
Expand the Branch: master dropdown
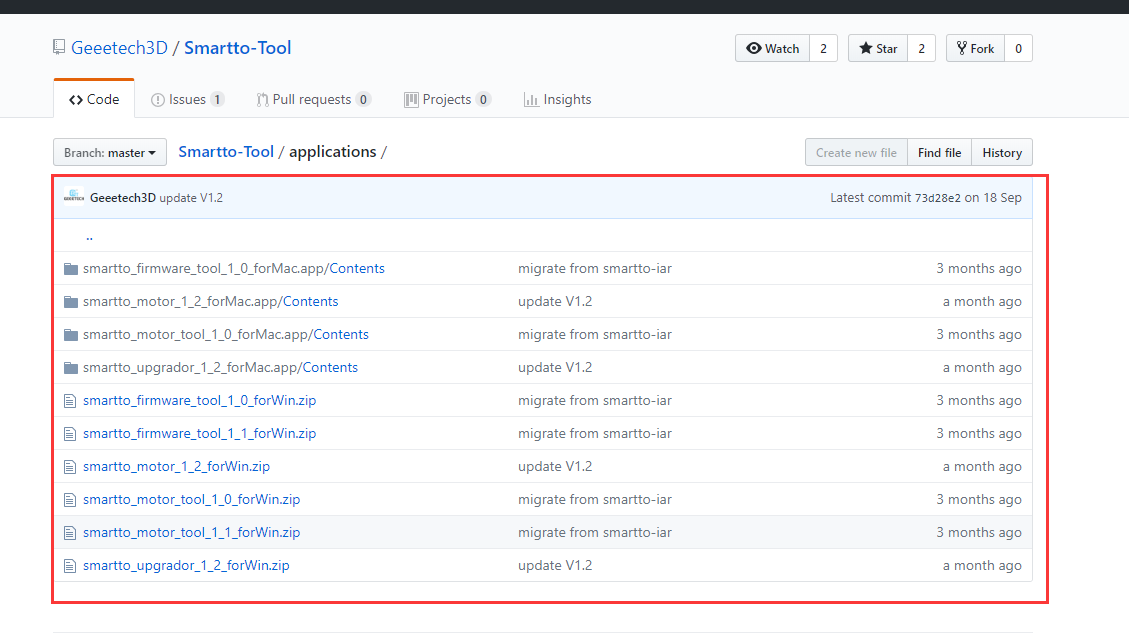pyautogui.click(x=109, y=153)
